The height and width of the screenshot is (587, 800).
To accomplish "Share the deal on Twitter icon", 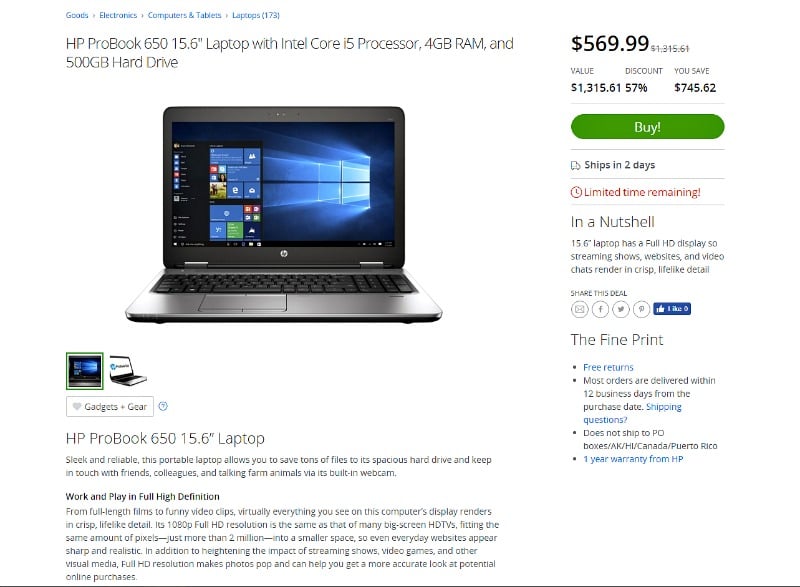I will (x=621, y=309).
